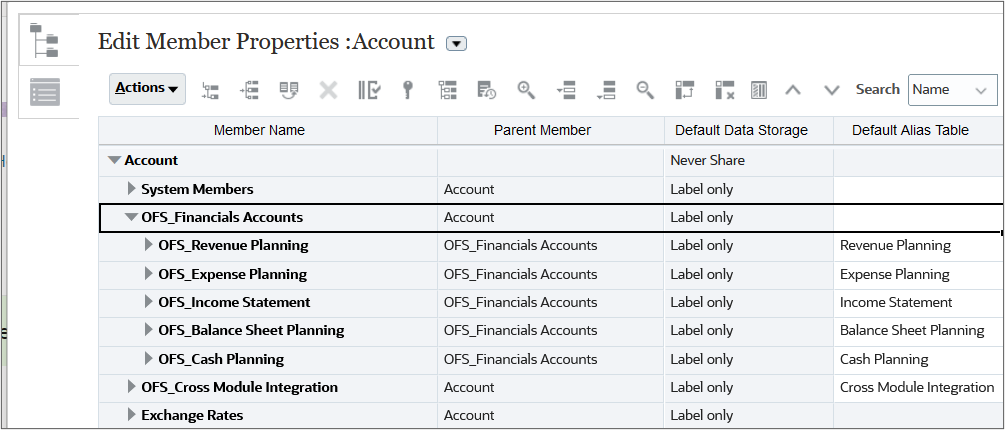
Task: Click the Remove Selected grid-with-x icon
Action: pos(725,90)
